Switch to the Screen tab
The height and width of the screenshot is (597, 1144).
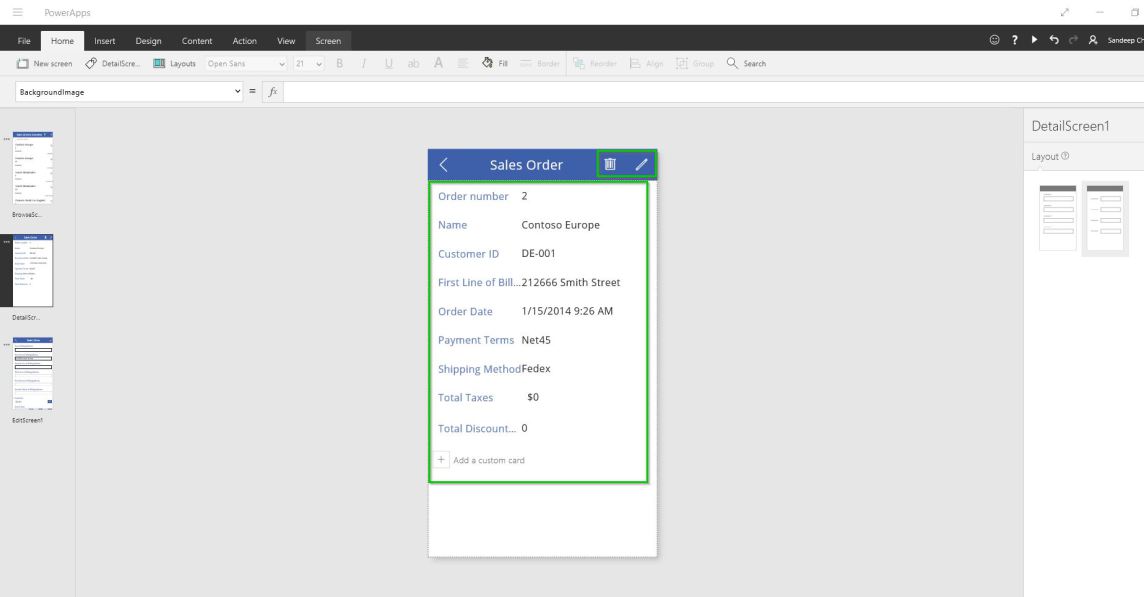click(x=328, y=41)
